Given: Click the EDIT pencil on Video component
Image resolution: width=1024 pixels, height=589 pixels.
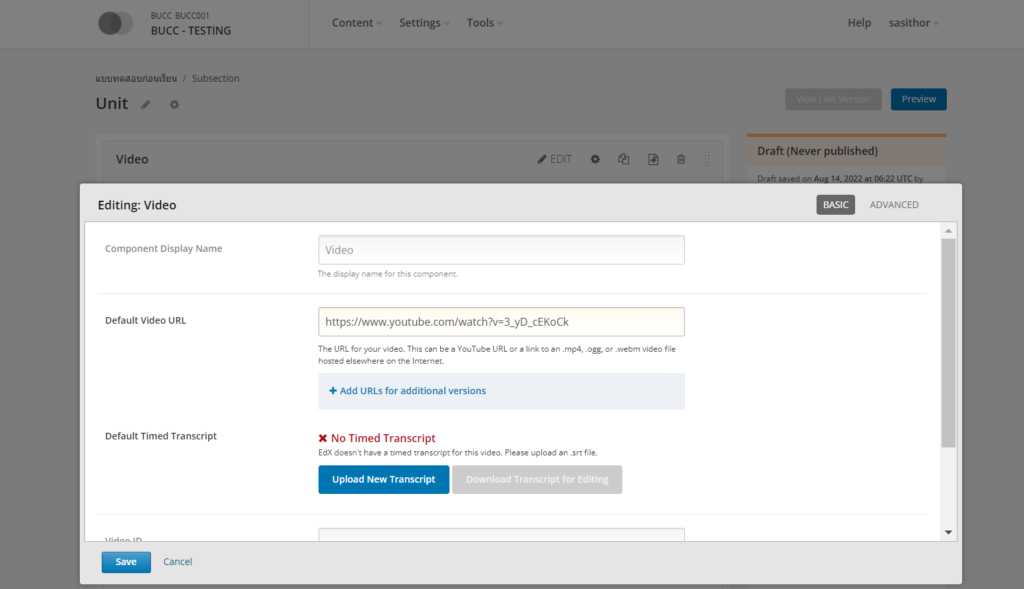Looking at the screenshot, I should pos(554,159).
